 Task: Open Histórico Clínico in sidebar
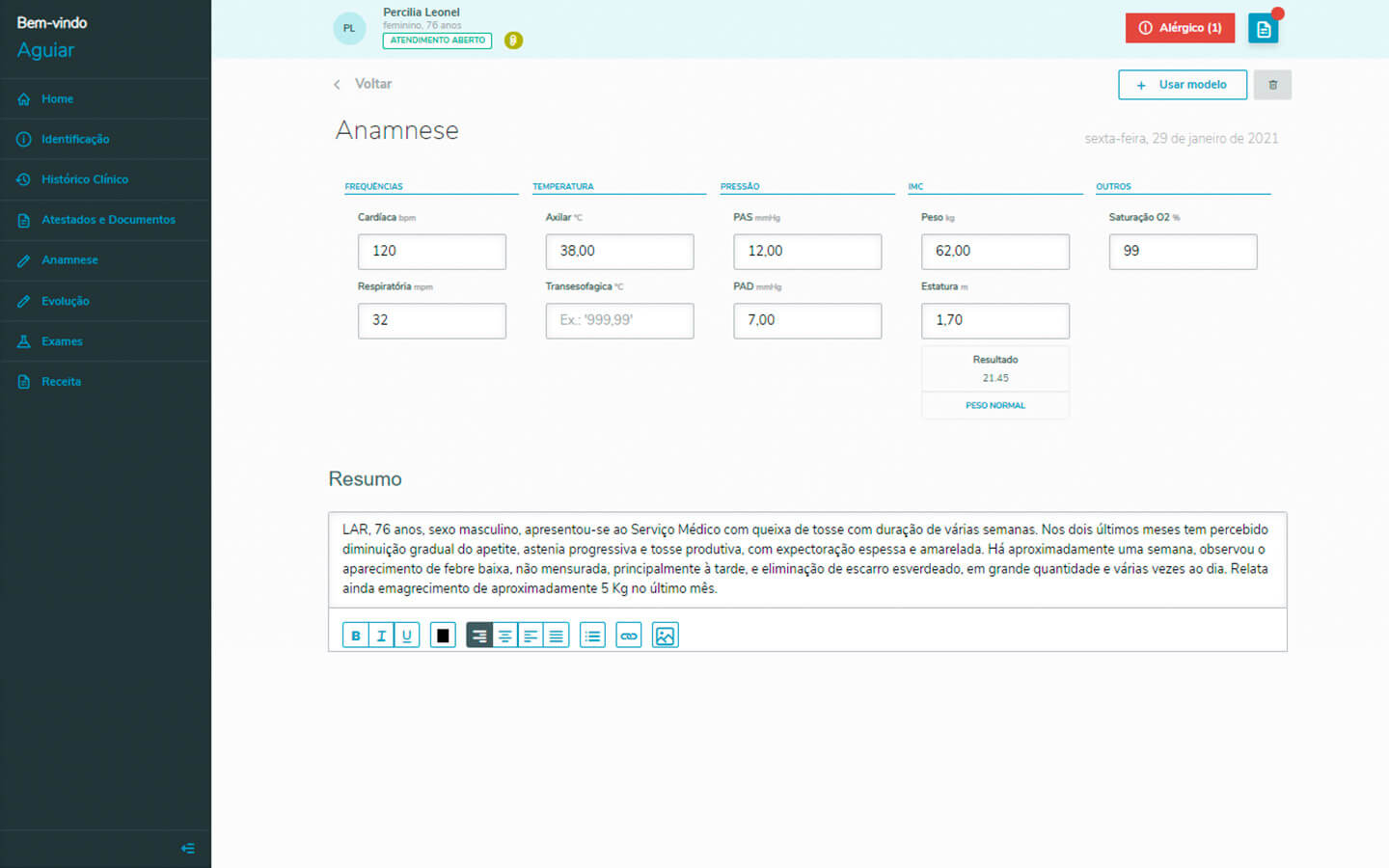tap(85, 179)
